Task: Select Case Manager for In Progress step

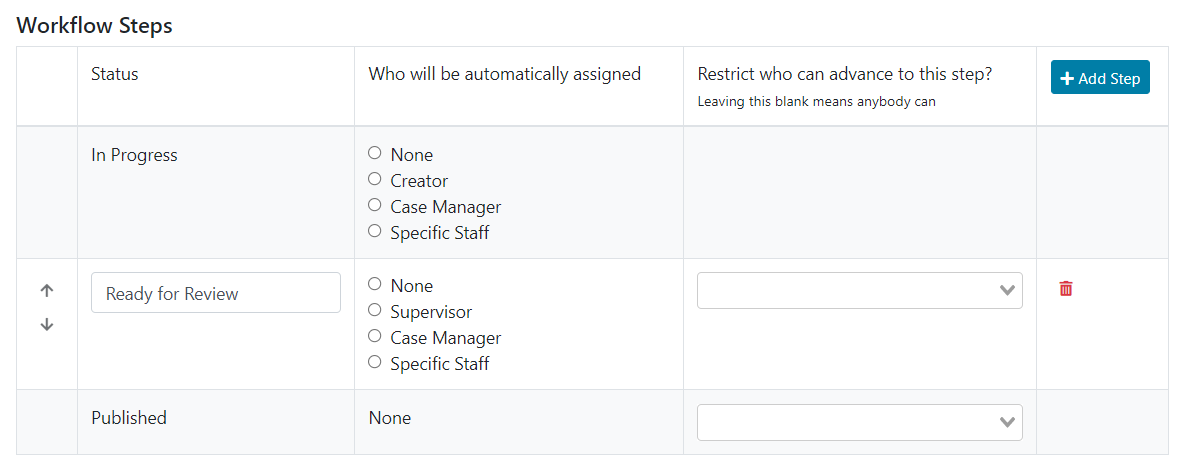Action: point(375,206)
